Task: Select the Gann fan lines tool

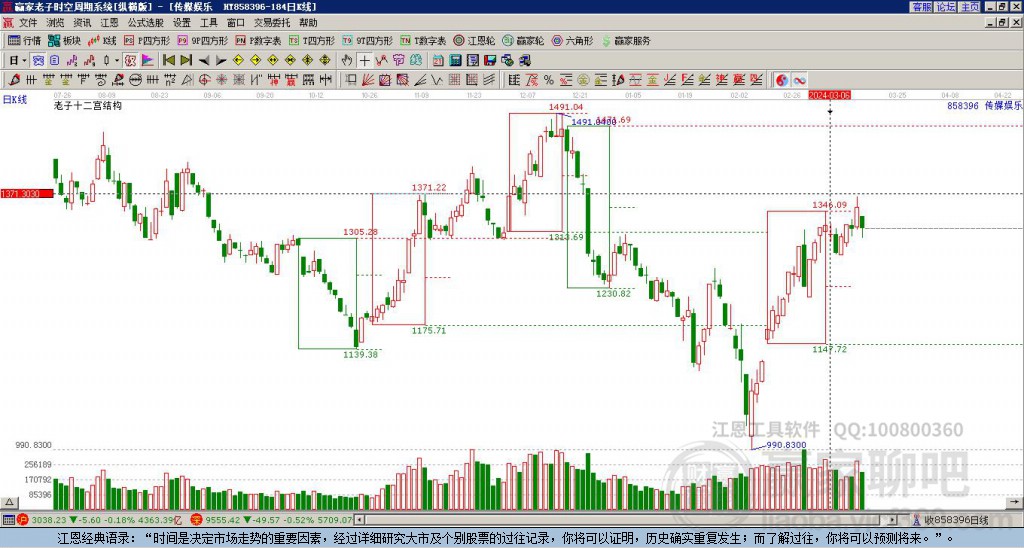Action: pos(368,80)
